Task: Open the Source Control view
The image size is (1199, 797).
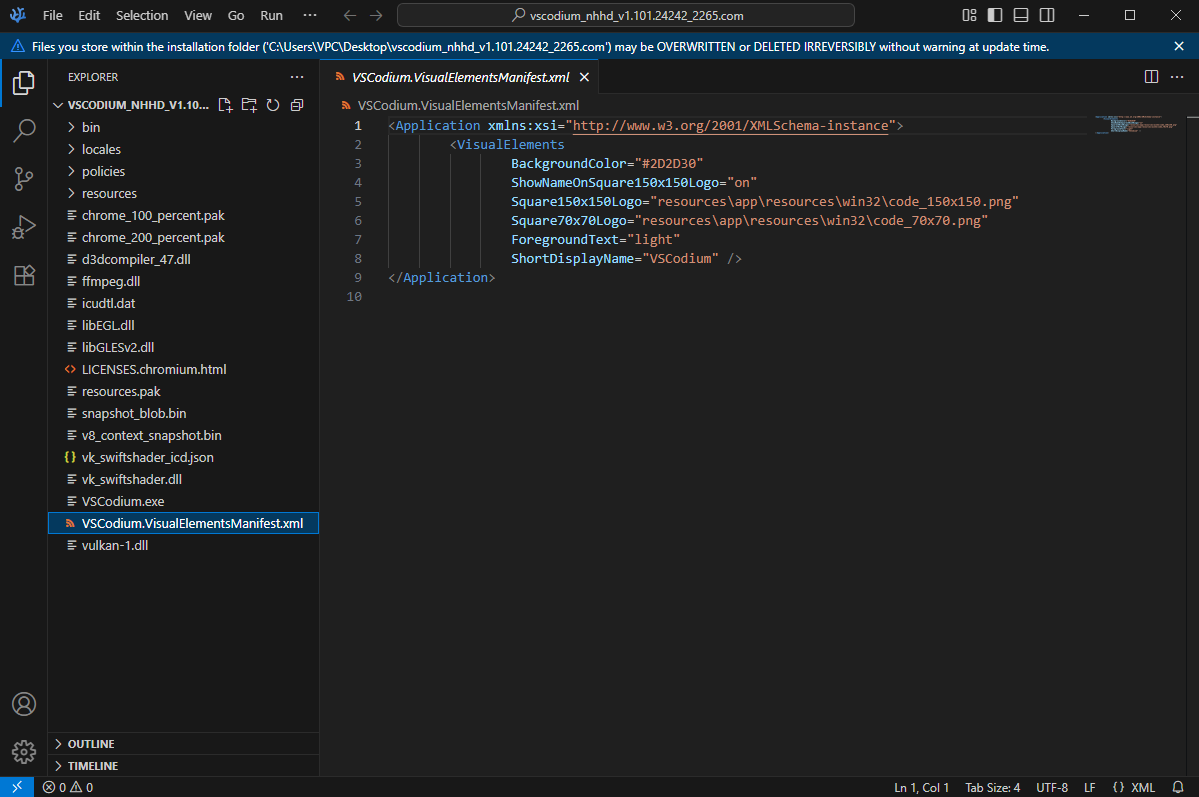Action: pyautogui.click(x=24, y=179)
